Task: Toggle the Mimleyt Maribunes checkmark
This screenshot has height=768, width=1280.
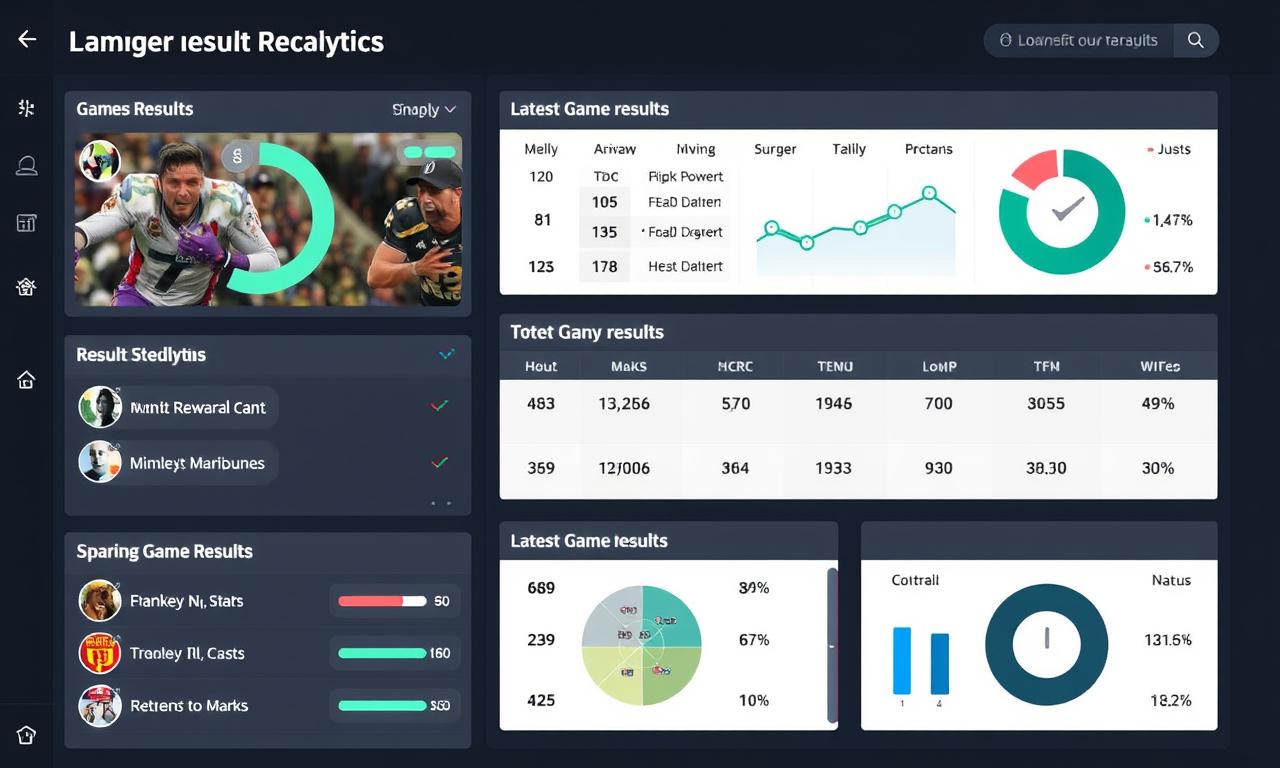Action: coord(439,462)
